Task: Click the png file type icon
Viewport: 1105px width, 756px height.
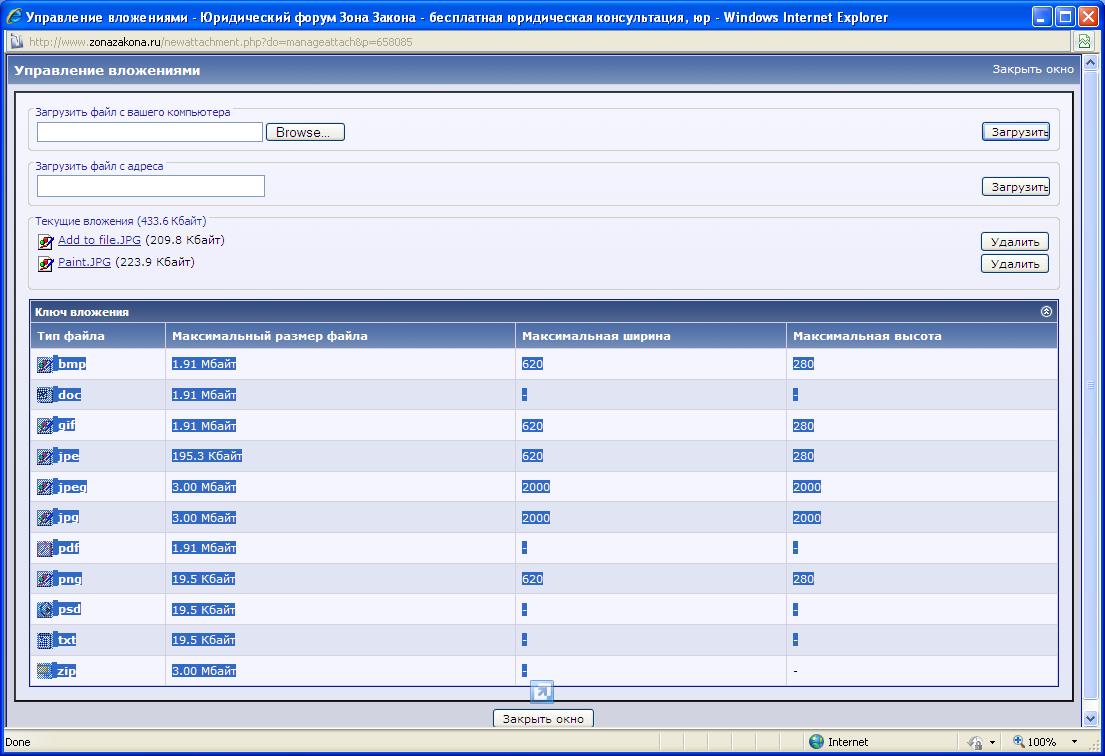Action: [45, 579]
